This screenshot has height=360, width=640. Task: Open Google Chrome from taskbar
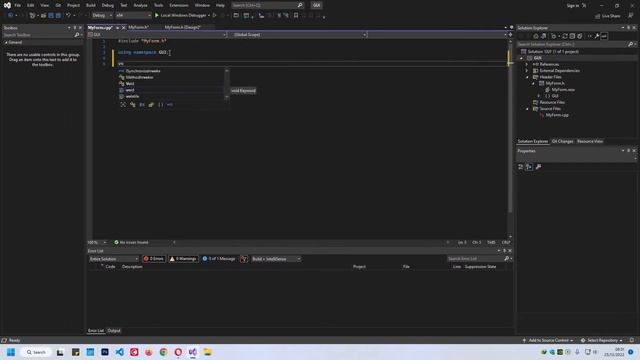point(163,352)
